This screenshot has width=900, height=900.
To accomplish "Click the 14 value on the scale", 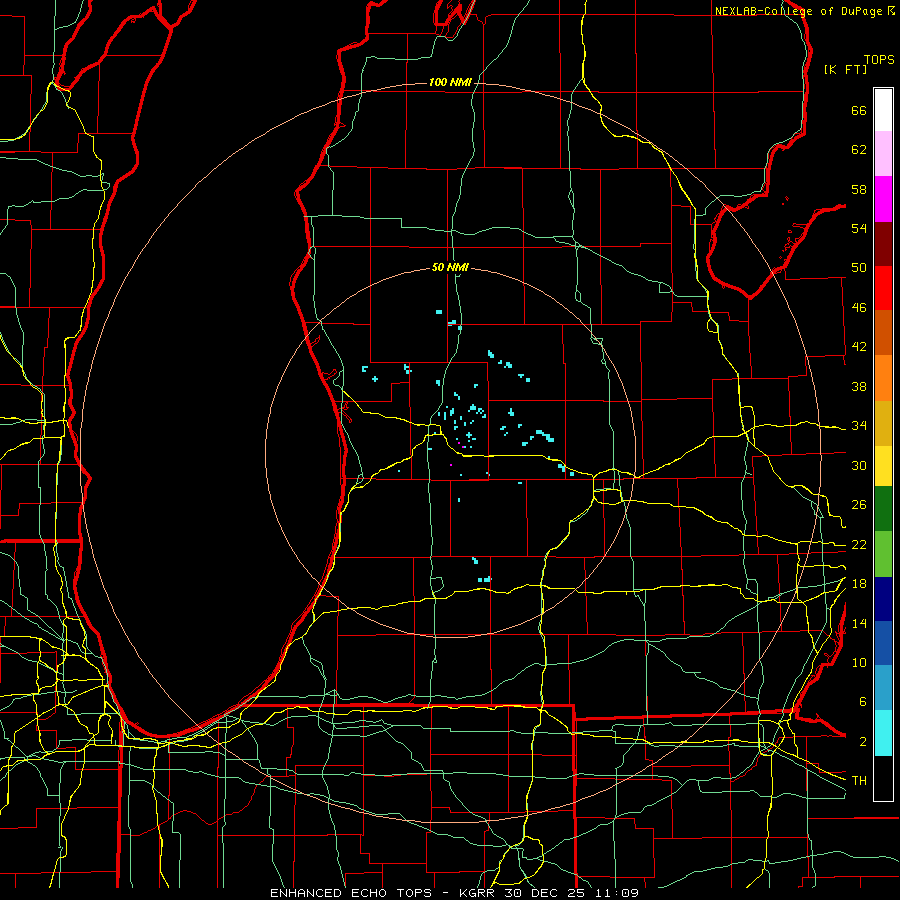I will (859, 623).
